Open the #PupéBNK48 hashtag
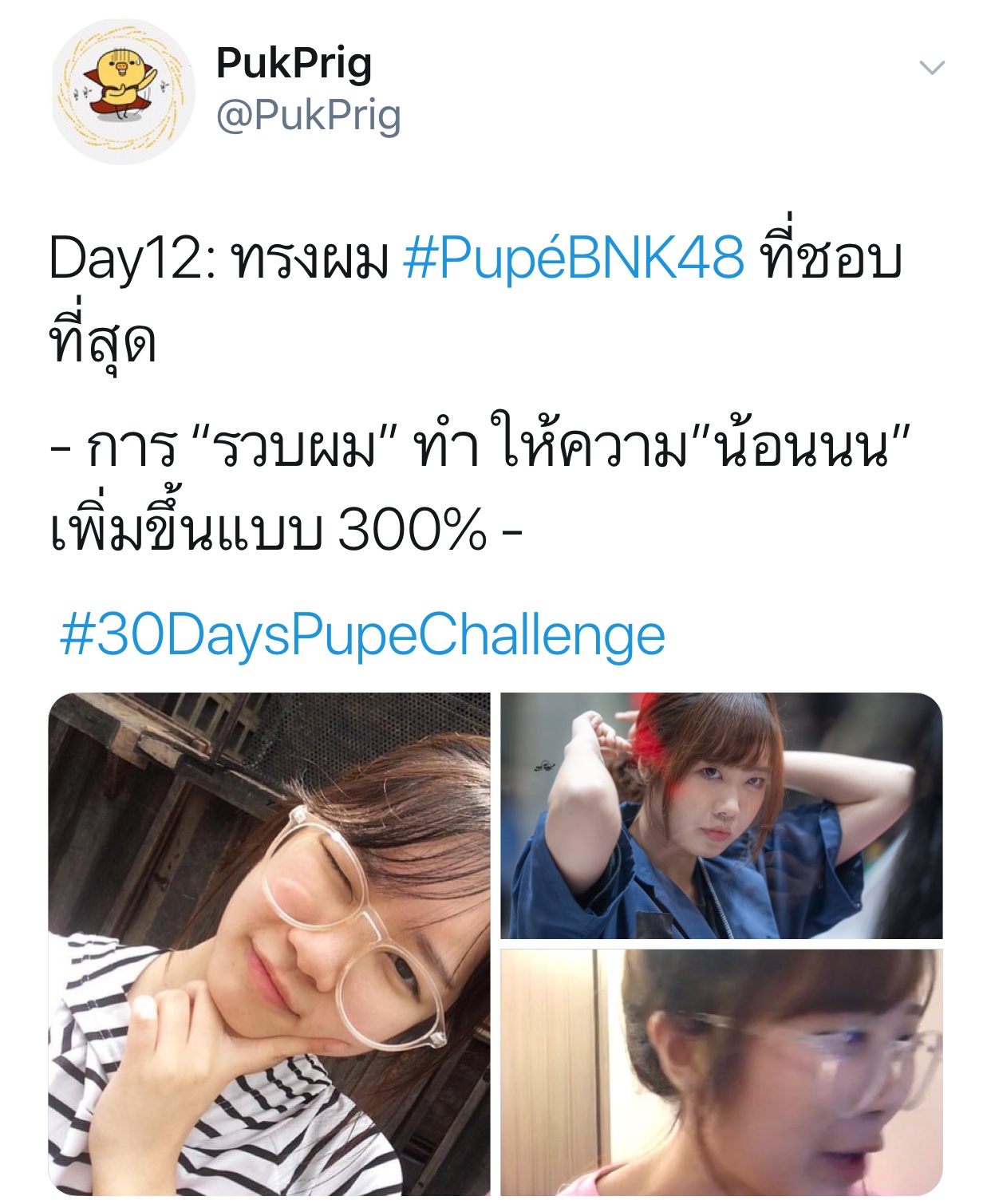 click(574, 258)
